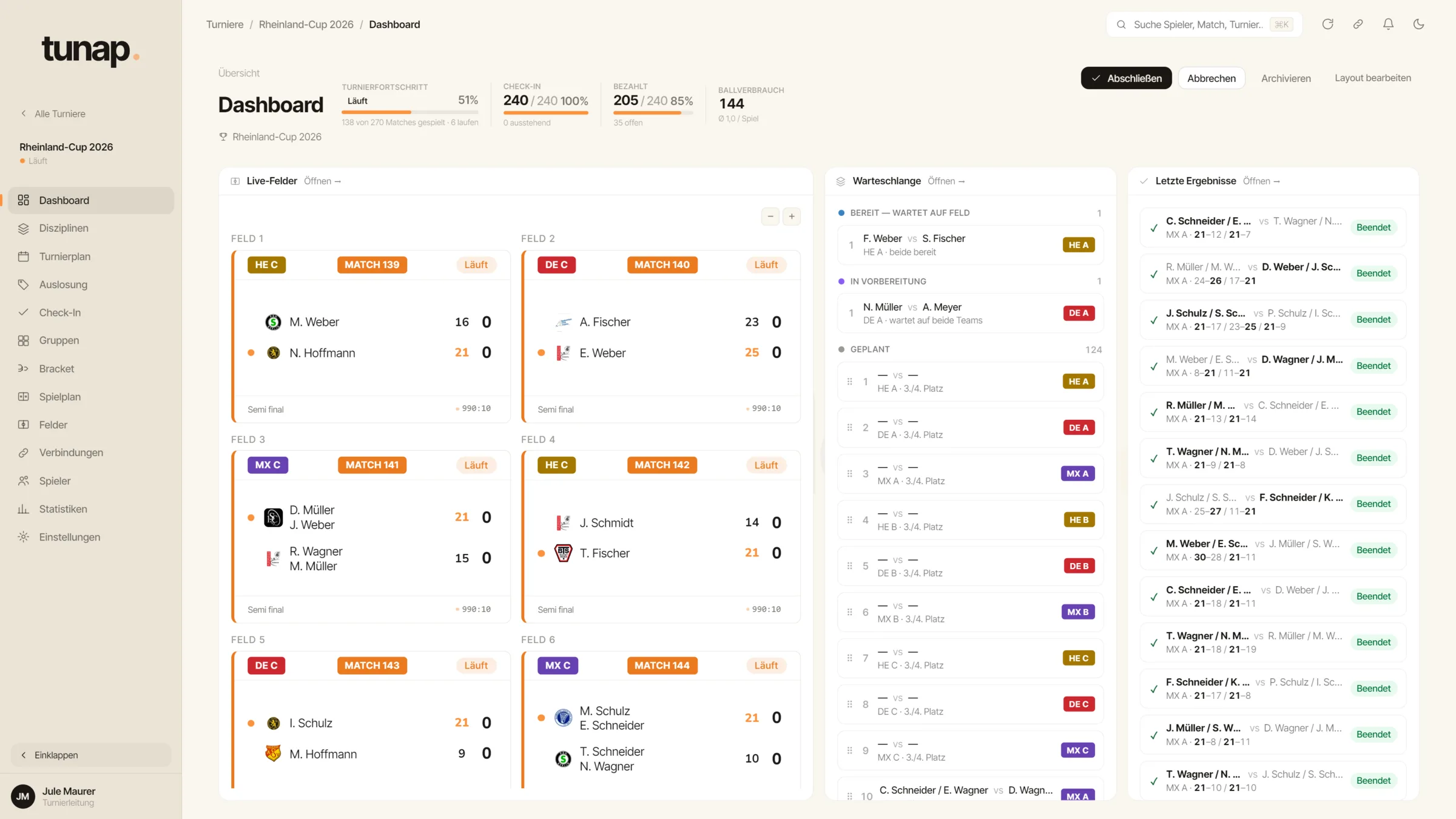Click the refresh icon in top bar
Viewport: 1456px width, 819px height.
tap(1327, 24)
